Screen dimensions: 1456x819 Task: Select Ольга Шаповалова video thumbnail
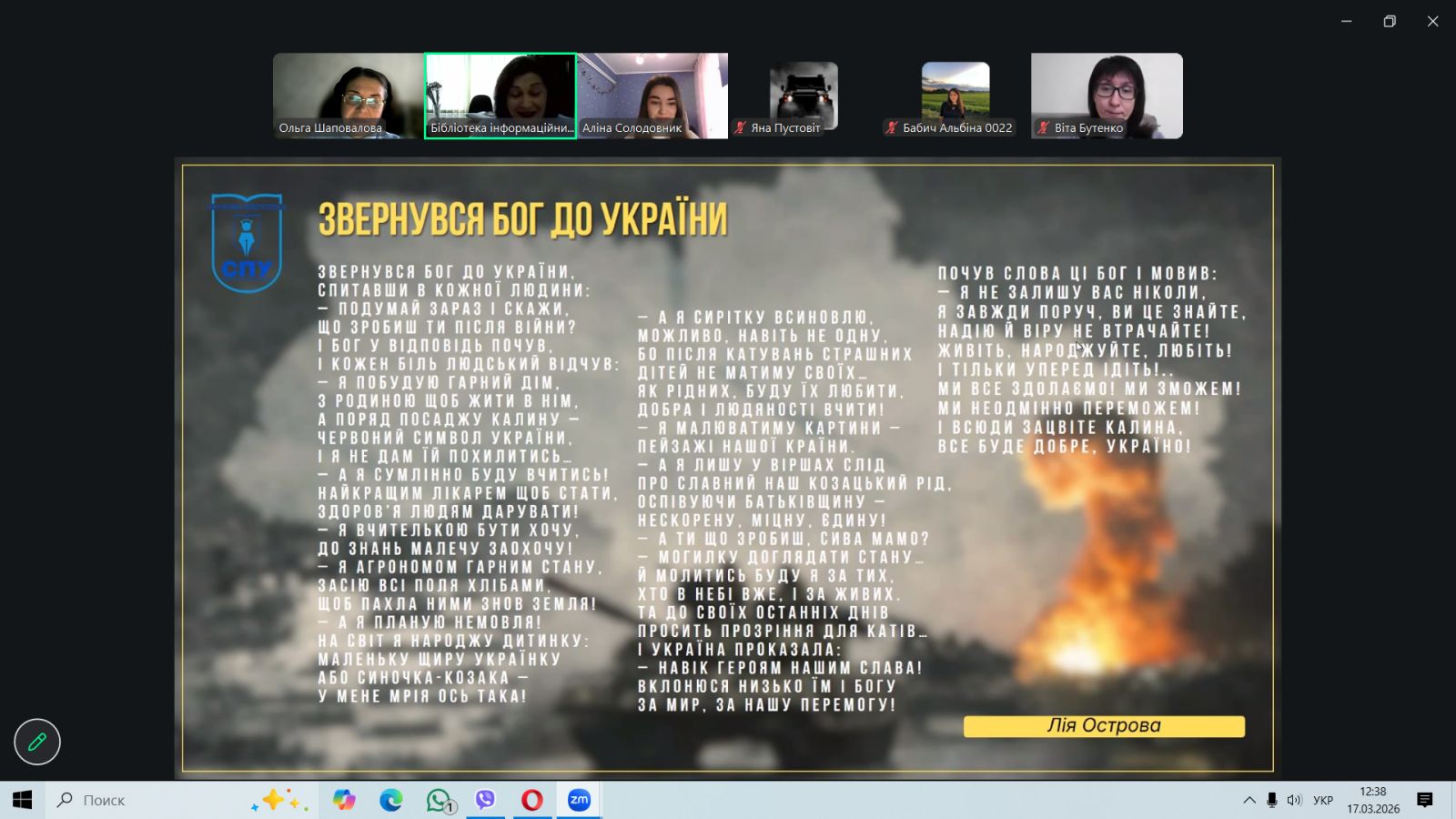[348, 96]
